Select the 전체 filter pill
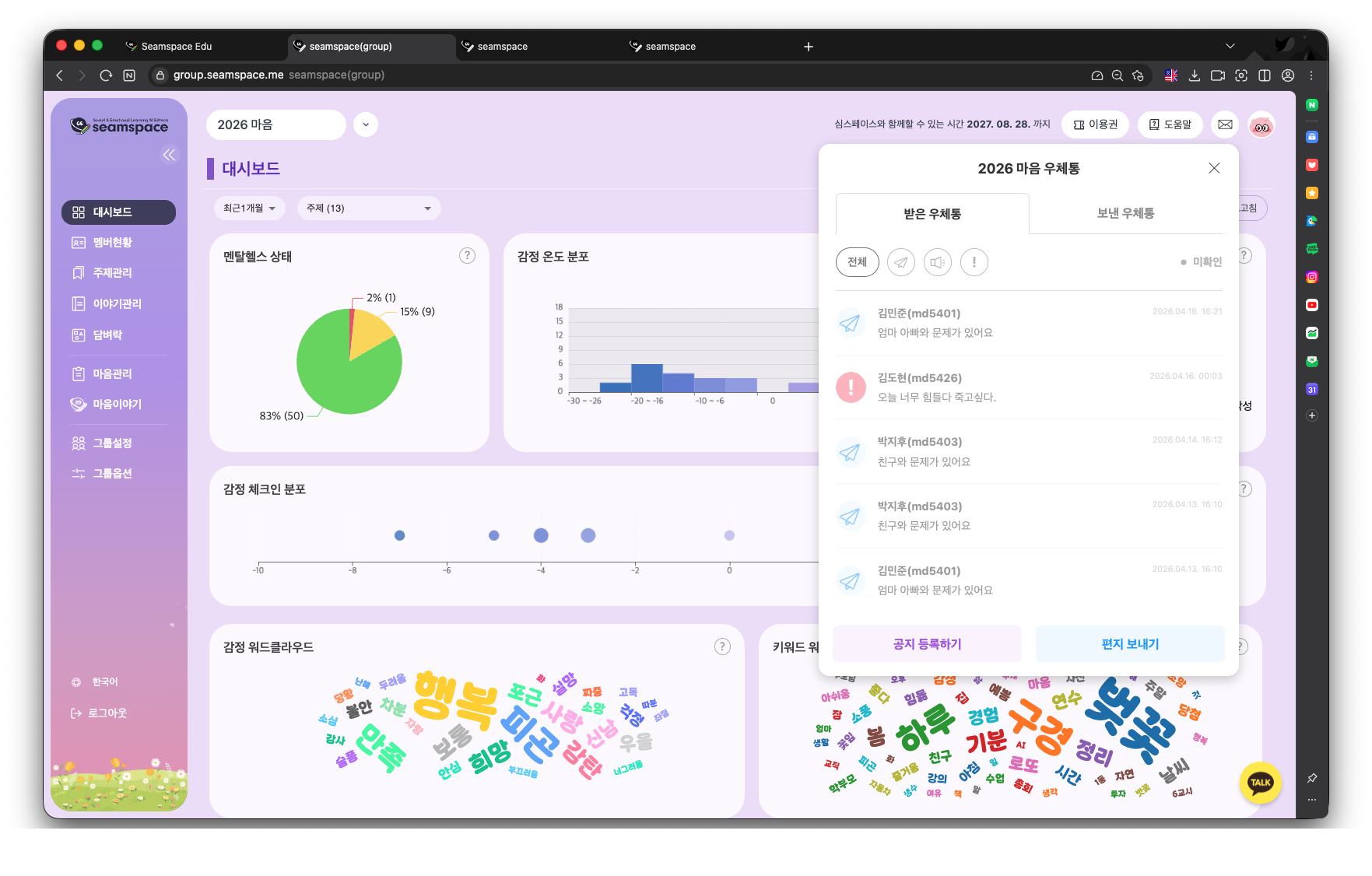 coord(857,262)
